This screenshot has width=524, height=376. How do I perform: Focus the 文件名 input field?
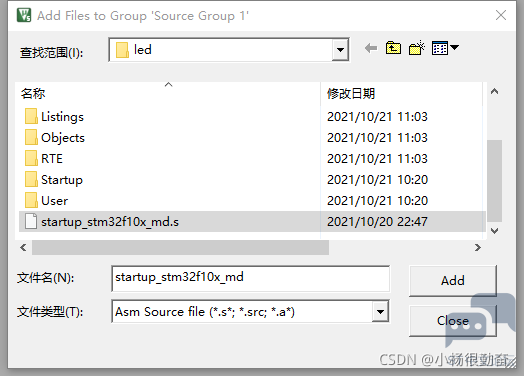point(251,278)
